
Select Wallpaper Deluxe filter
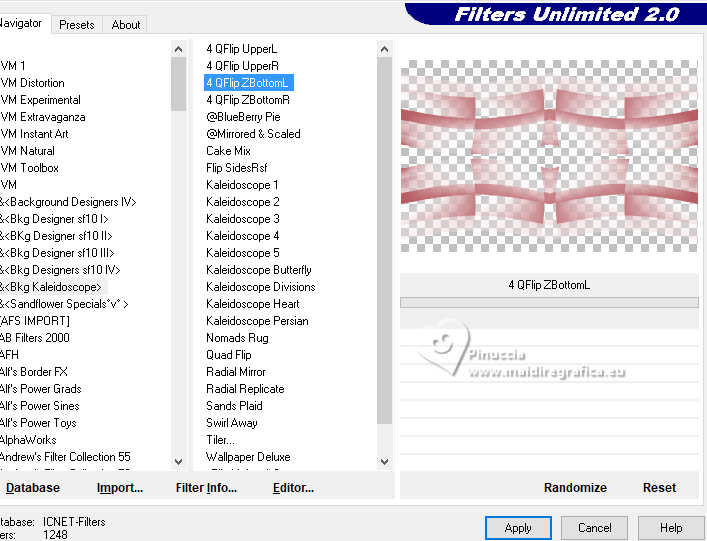(248, 457)
